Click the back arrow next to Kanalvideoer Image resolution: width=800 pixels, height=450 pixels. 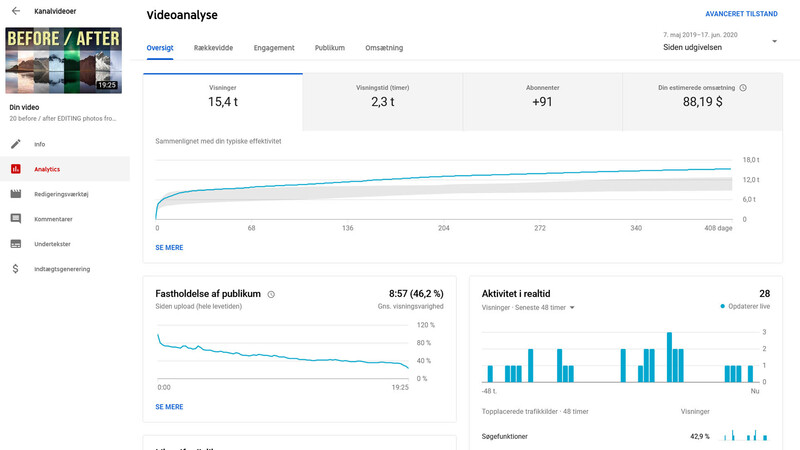[16, 11]
